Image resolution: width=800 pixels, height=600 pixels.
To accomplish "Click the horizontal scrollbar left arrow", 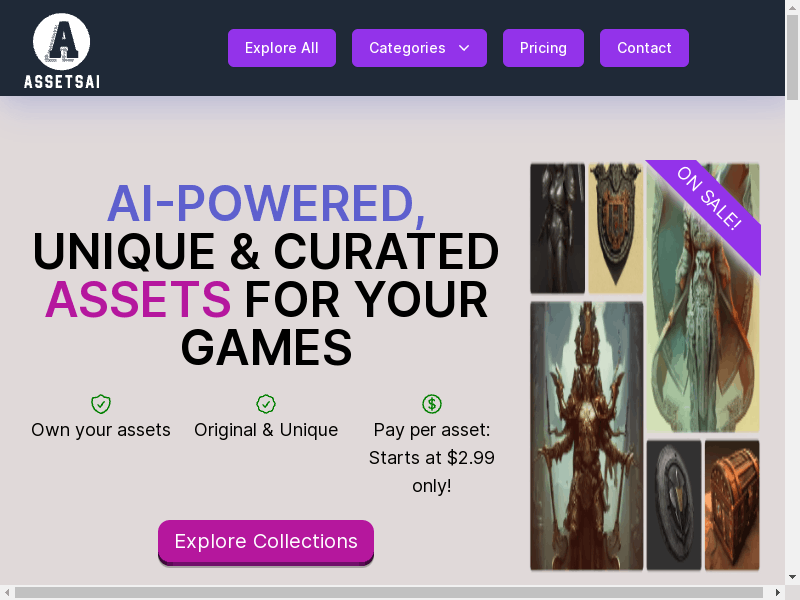I will click(x=7, y=592).
